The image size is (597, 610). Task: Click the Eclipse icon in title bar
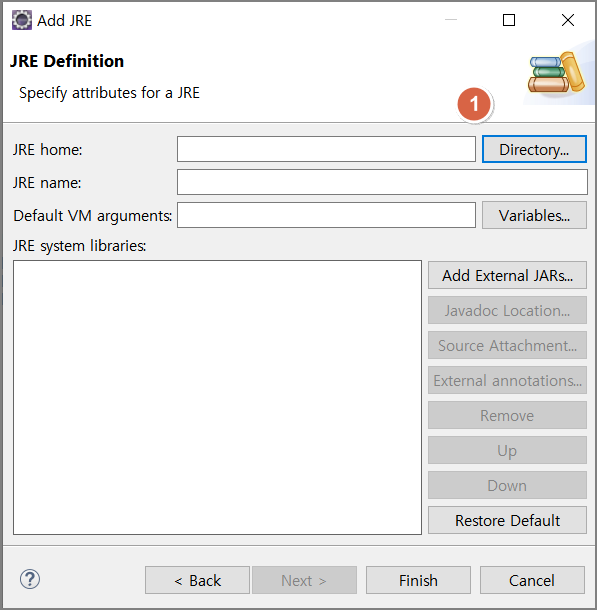click(22, 20)
